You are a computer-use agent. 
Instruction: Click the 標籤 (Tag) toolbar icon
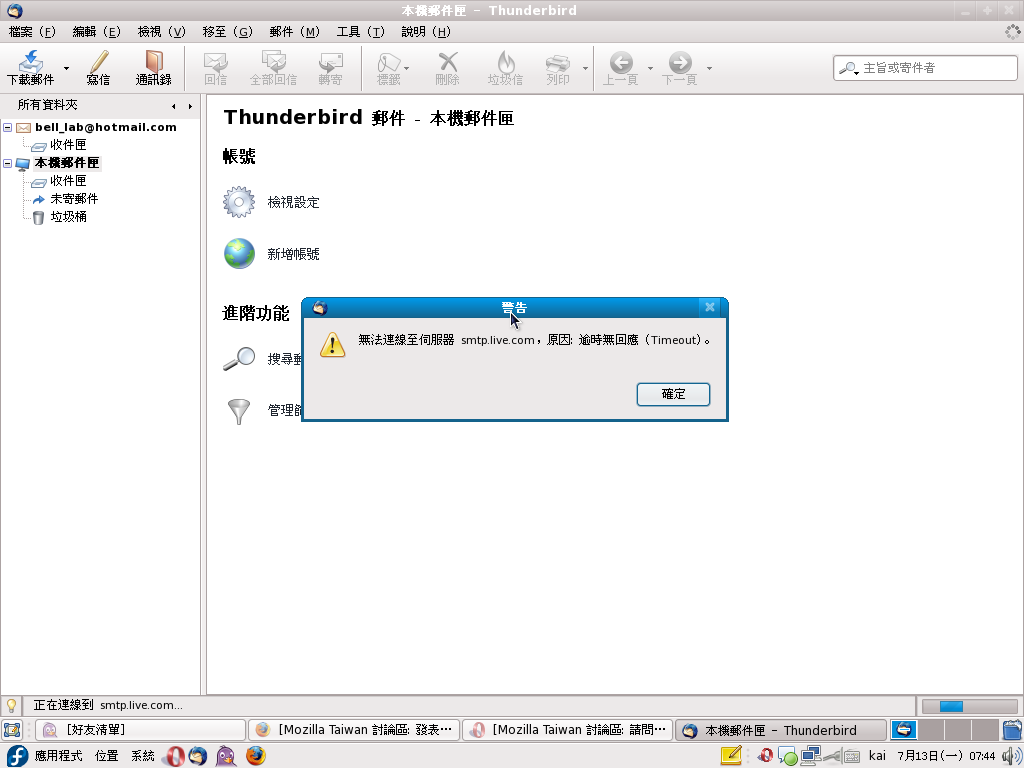[389, 67]
